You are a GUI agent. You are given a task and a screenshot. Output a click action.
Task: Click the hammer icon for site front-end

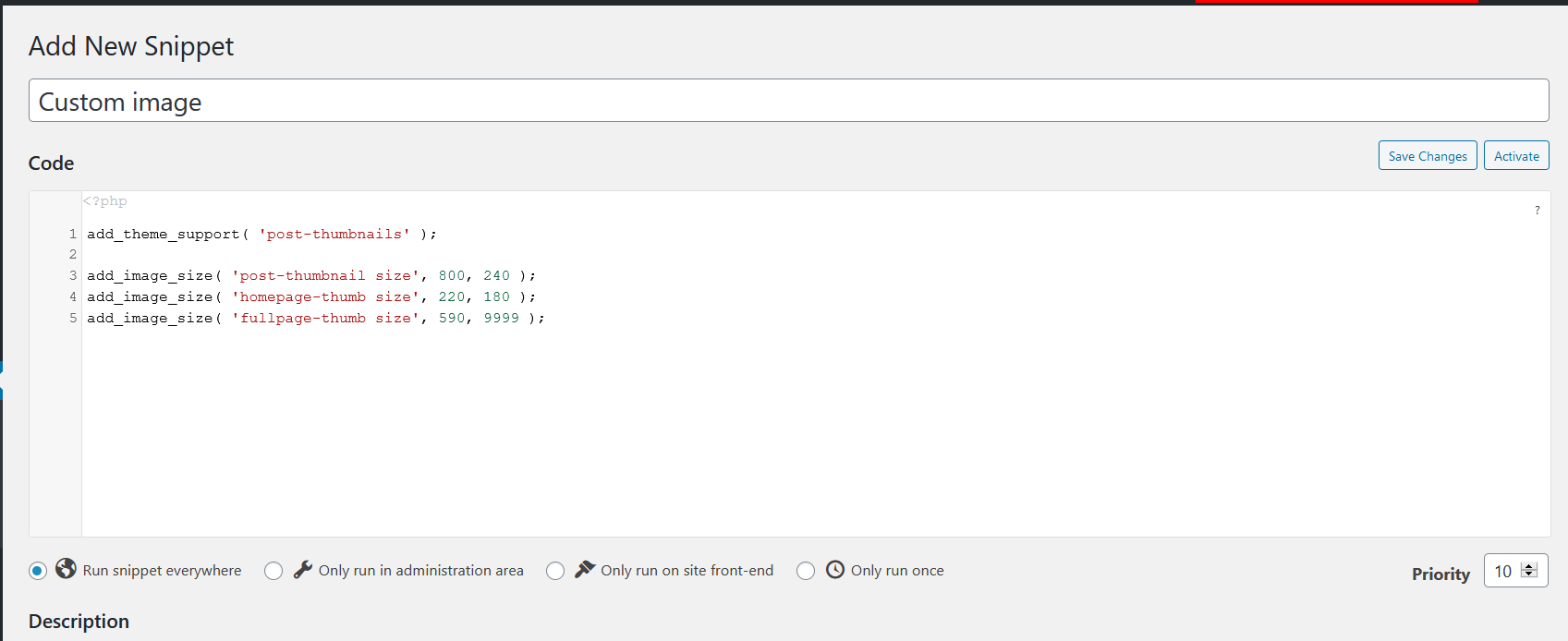(x=585, y=569)
